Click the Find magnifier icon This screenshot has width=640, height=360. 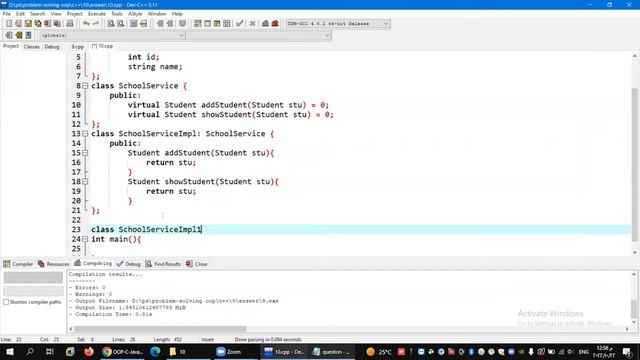click(111, 24)
